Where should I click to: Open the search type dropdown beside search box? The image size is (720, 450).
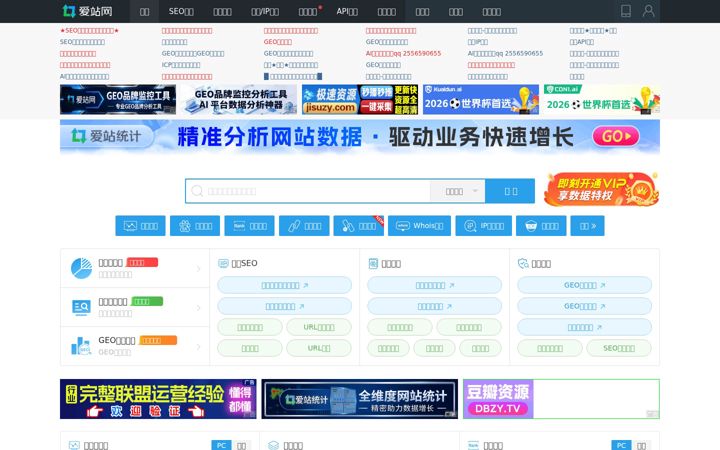tap(457, 191)
